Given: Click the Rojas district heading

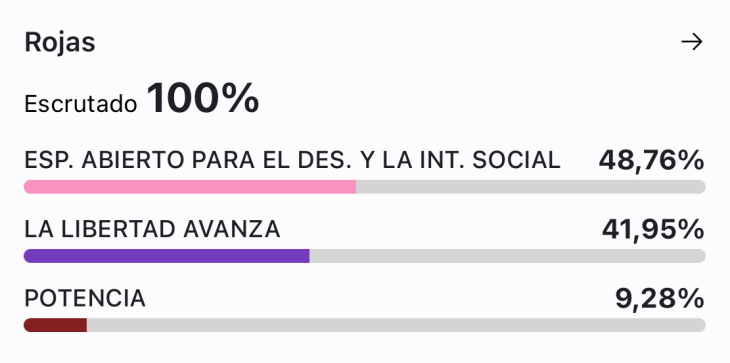Looking at the screenshot, I should [60, 42].
